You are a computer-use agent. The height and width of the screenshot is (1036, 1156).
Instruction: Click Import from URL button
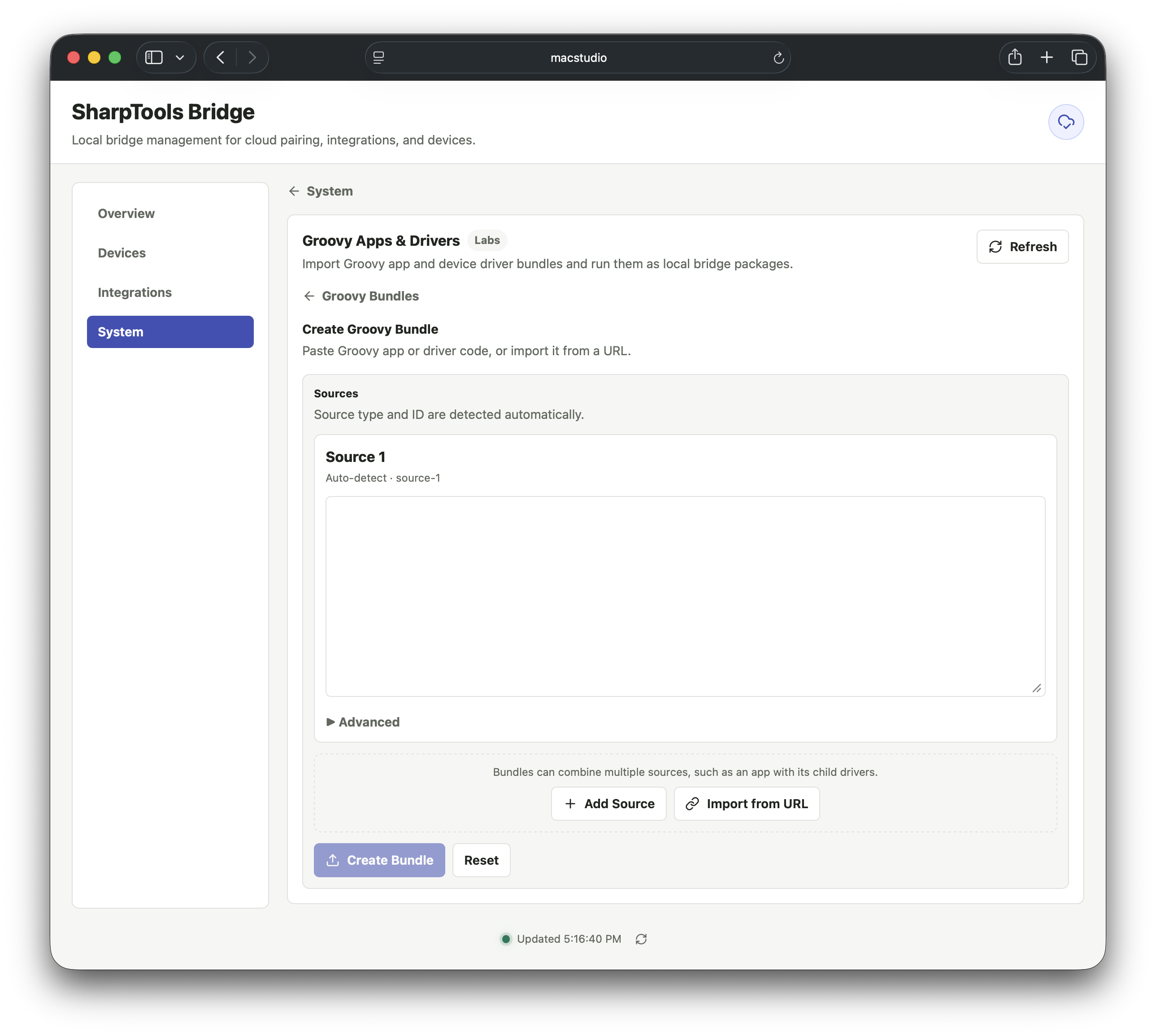point(746,803)
